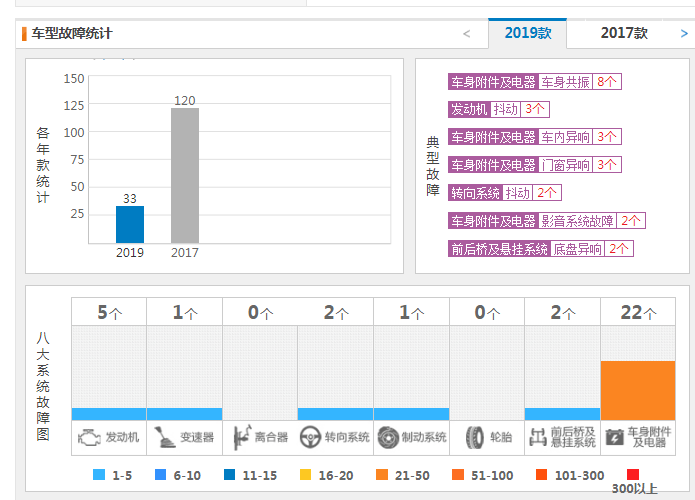Switch to the 2019款 tab

coord(527,33)
